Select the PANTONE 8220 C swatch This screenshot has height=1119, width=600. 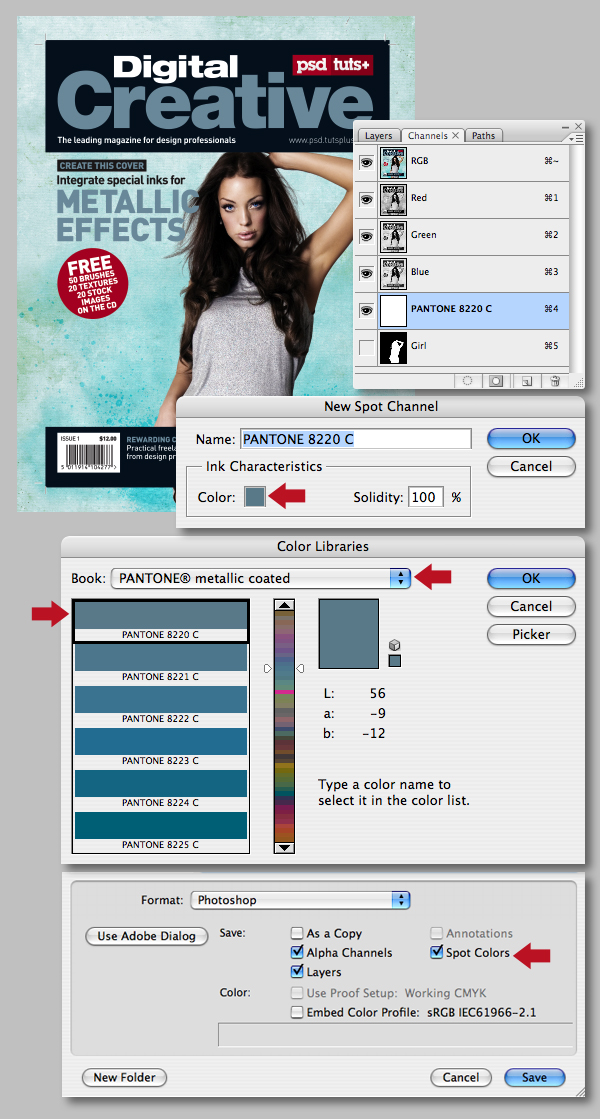(x=161, y=621)
